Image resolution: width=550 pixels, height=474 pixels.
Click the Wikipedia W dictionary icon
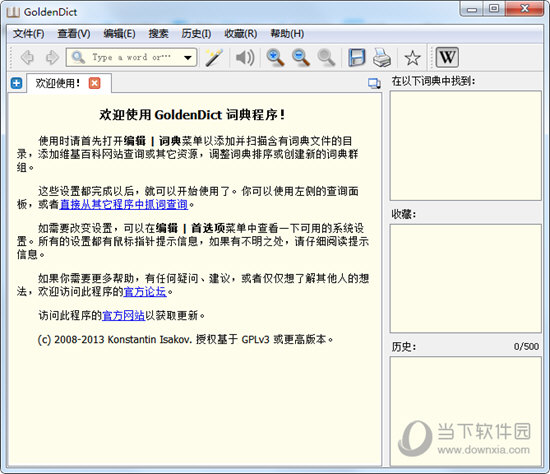point(447,57)
